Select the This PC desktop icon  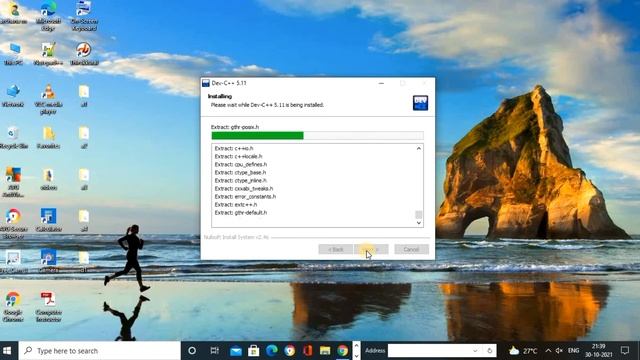click(13, 54)
